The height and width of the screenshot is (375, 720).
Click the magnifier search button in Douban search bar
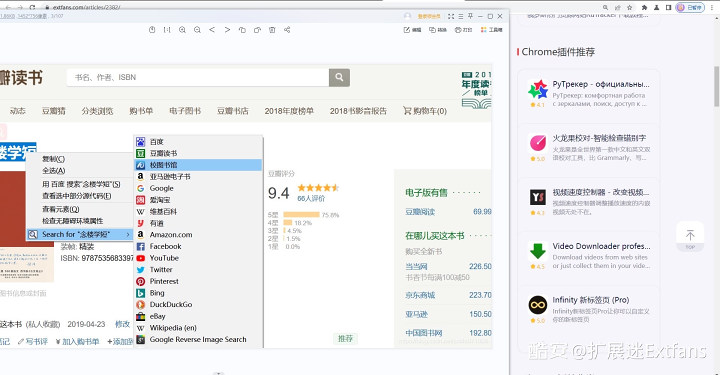[x=339, y=77]
